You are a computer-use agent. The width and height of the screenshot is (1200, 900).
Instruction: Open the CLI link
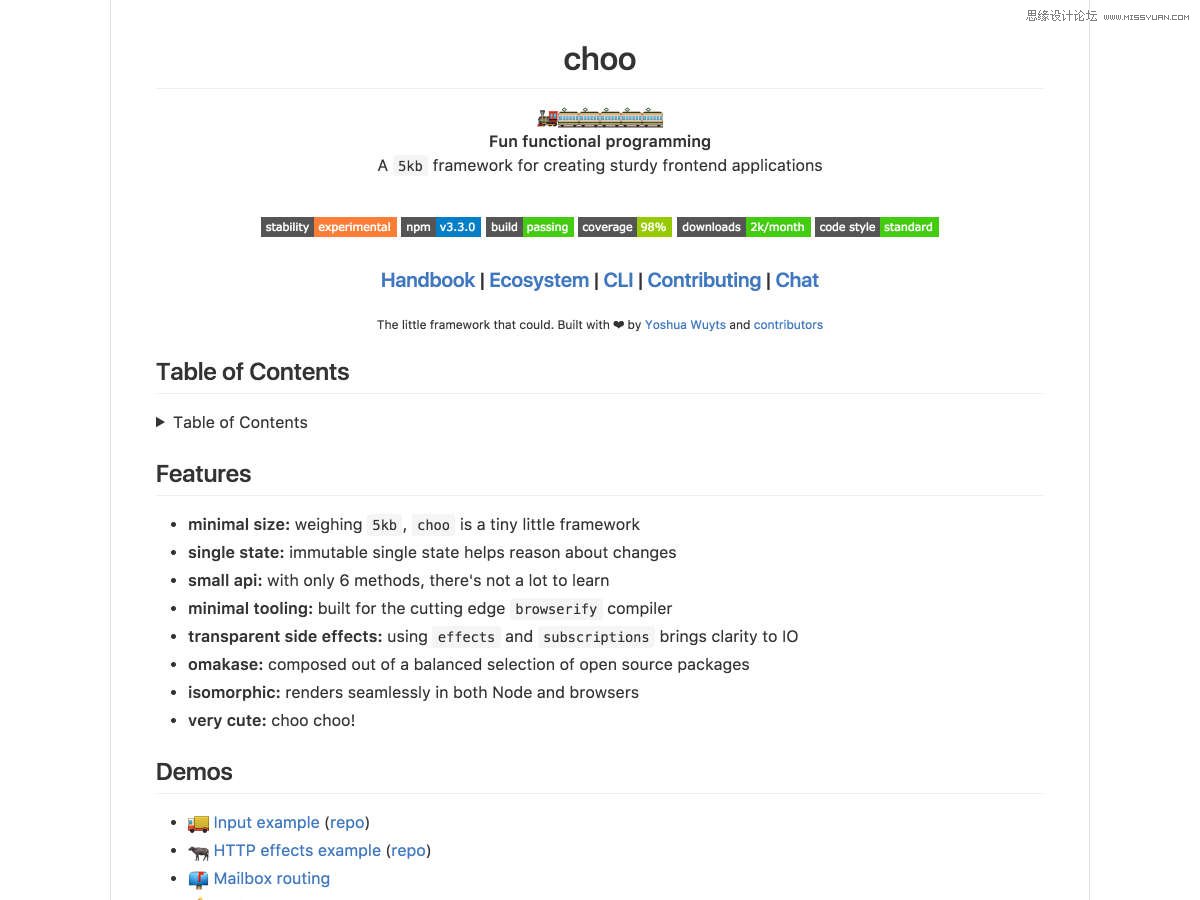pos(618,280)
